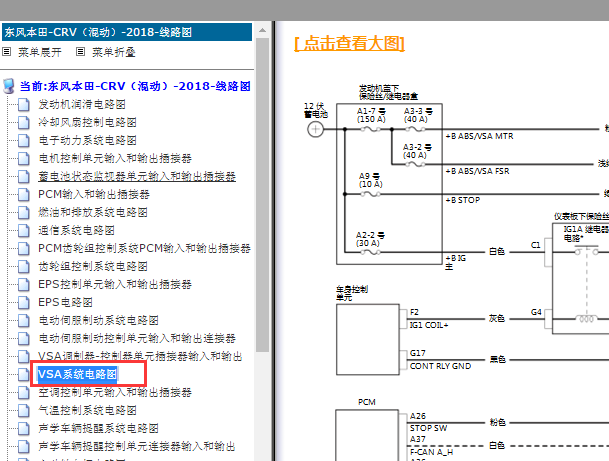Select PCM输入和输出插接器 entry
Image resolution: width=609 pixels, height=461 pixels.
point(94,194)
